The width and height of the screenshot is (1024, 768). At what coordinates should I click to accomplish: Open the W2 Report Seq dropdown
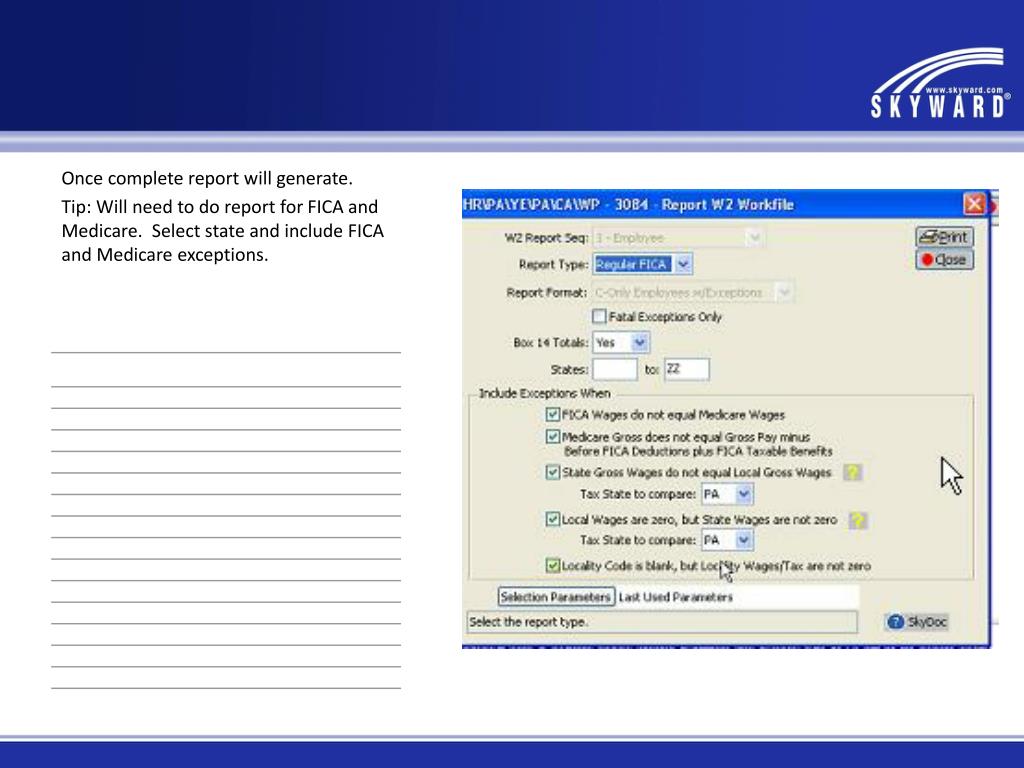click(x=754, y=238)
